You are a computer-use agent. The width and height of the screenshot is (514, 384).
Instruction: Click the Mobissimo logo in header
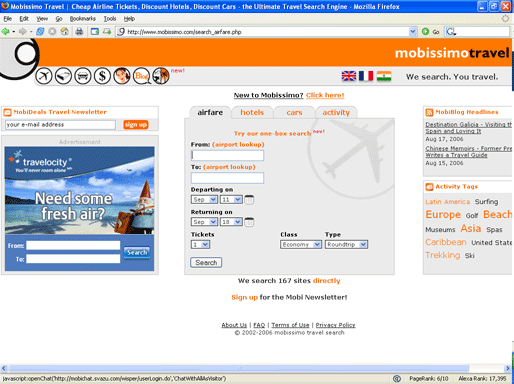(452, 53)
